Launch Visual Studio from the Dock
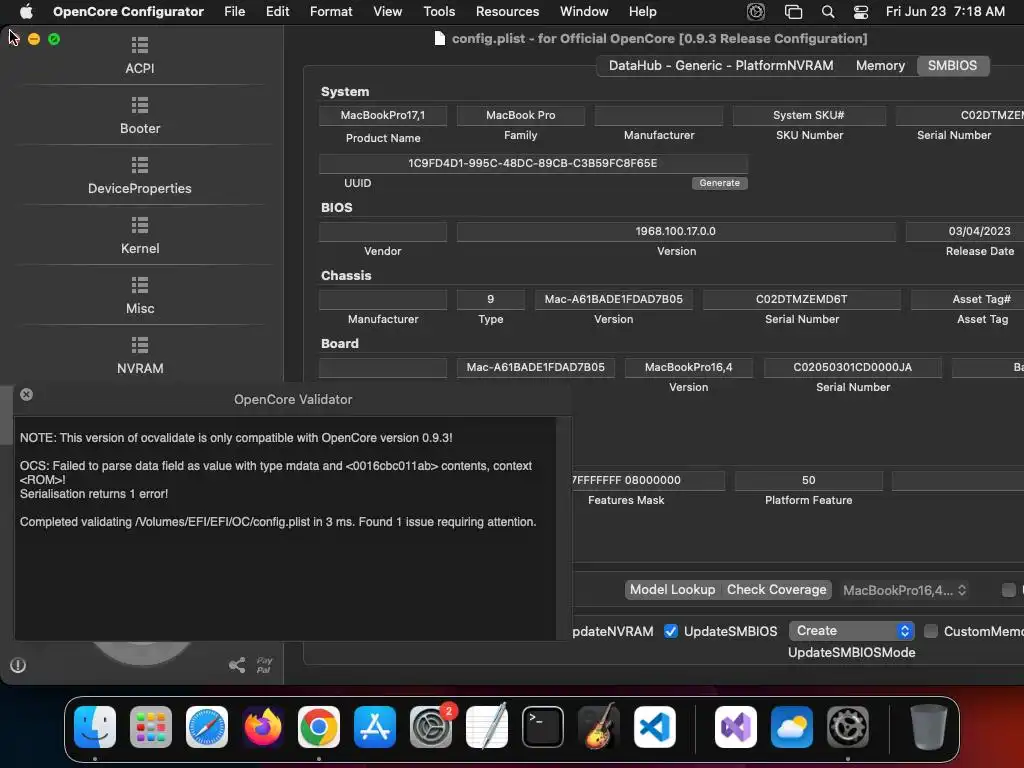Viewport: 1024px width, 768px height. pyautogui.click(x=736, y=727)
